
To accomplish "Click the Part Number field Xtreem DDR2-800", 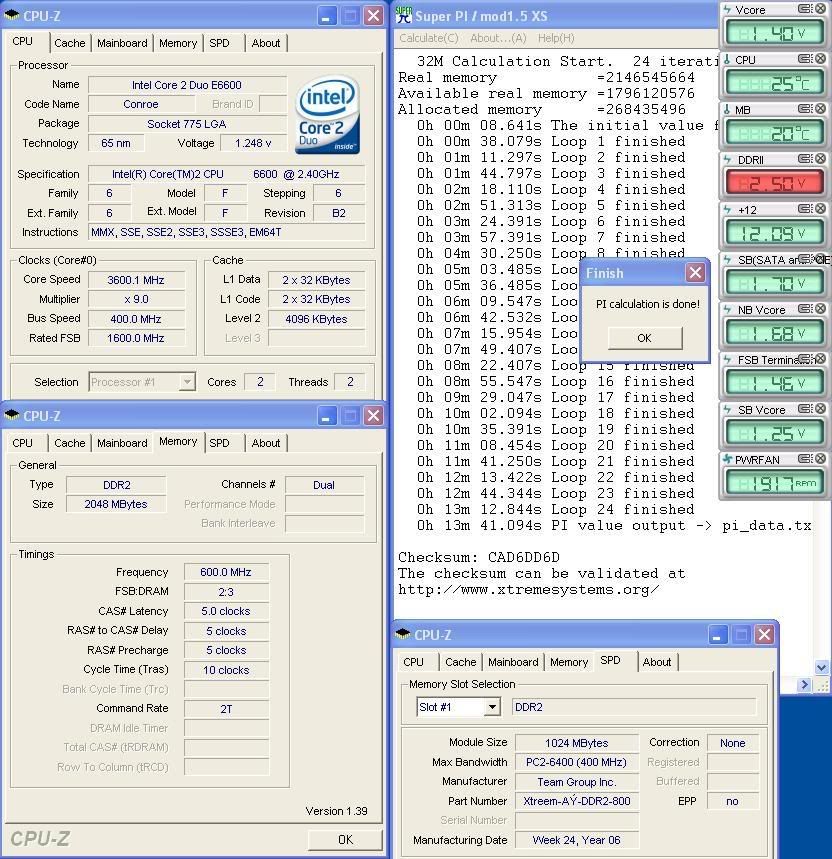I will (577, 801).
